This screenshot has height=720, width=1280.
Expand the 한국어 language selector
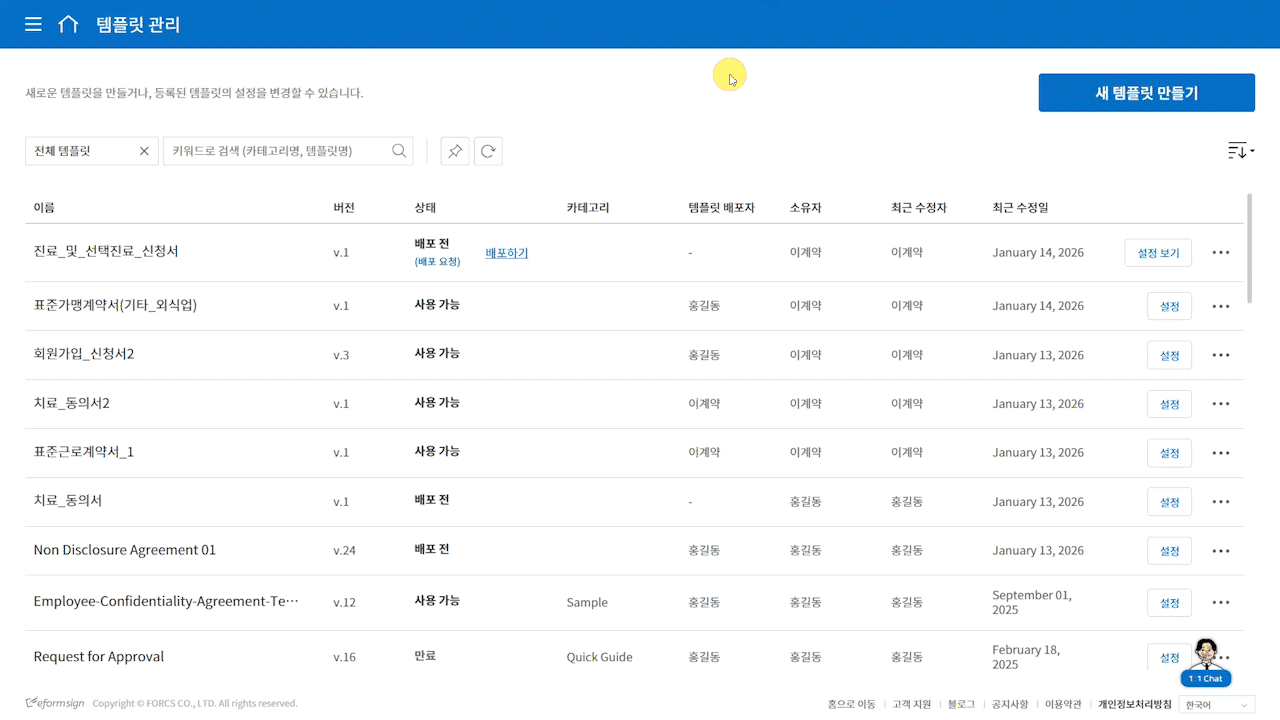pos(1216,705)
